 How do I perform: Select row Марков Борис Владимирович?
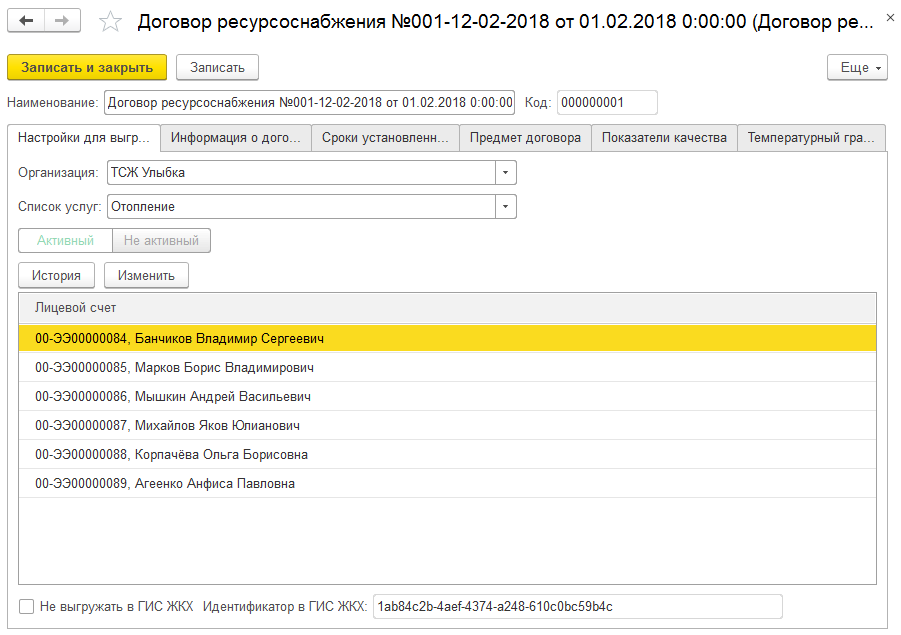coord(447,368)
